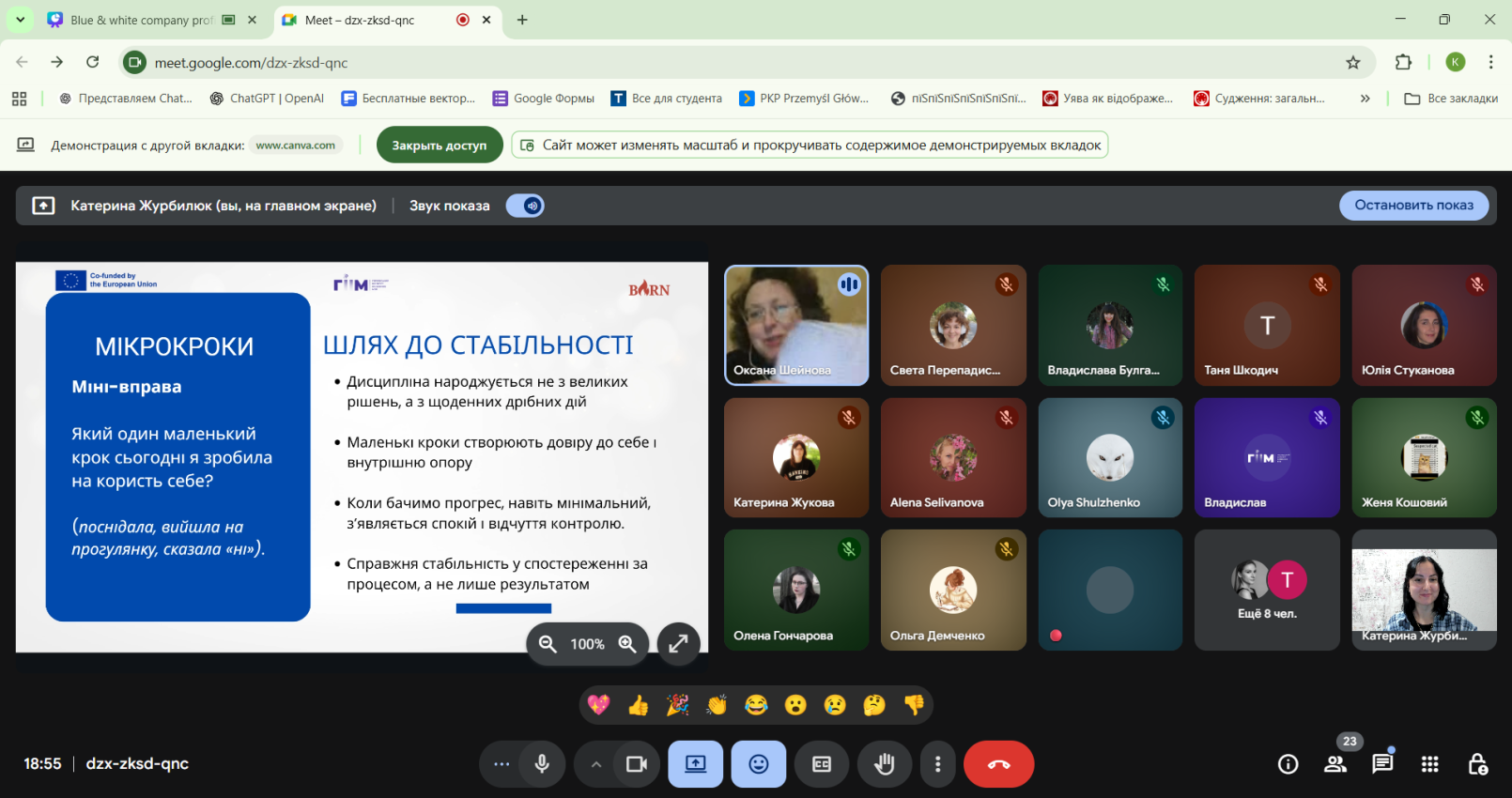1512x798 pixels.
Task: Expand the hidden bookmarks overflow chevron
Action: (1365, 99)
